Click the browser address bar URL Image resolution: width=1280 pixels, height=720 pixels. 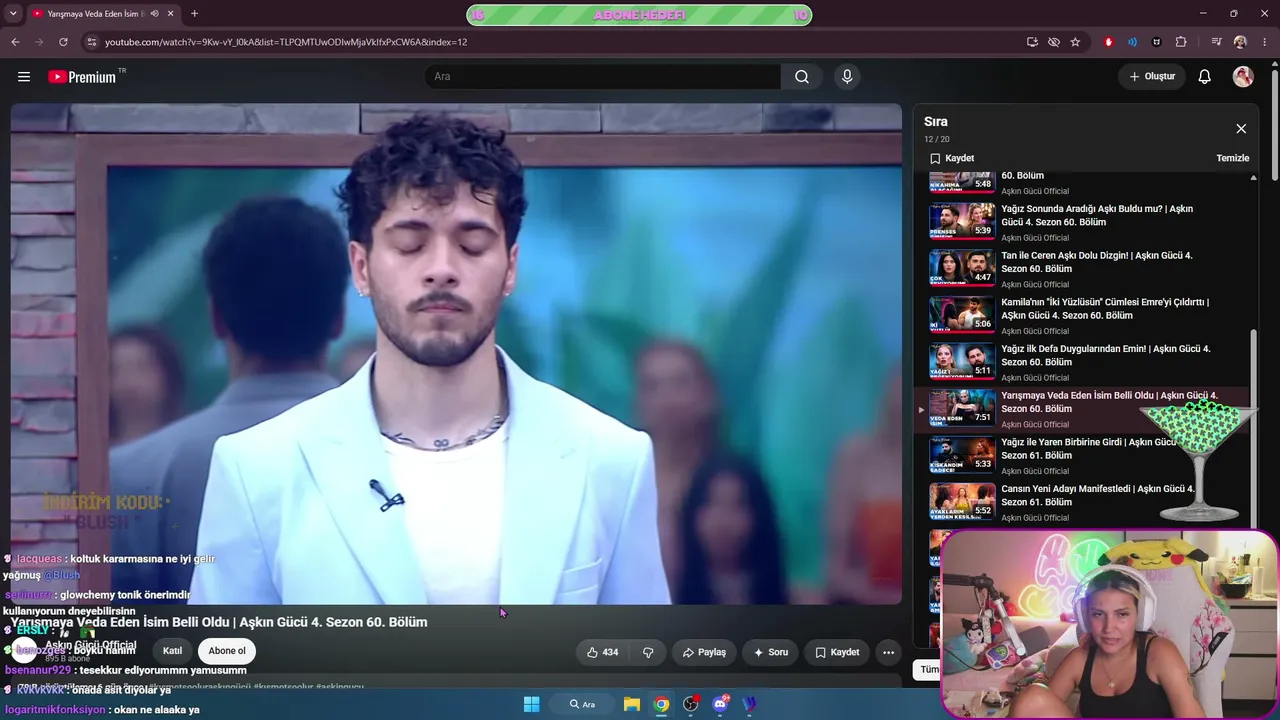(x=286, y=42)
